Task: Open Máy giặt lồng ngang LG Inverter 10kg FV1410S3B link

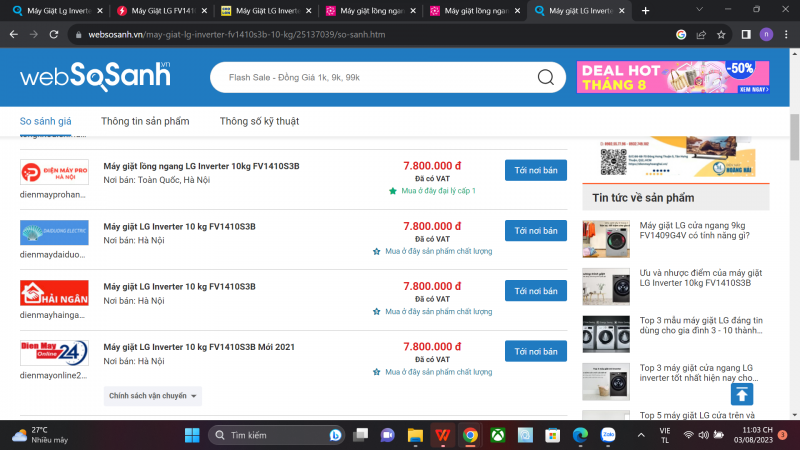Action: (202, 166)
